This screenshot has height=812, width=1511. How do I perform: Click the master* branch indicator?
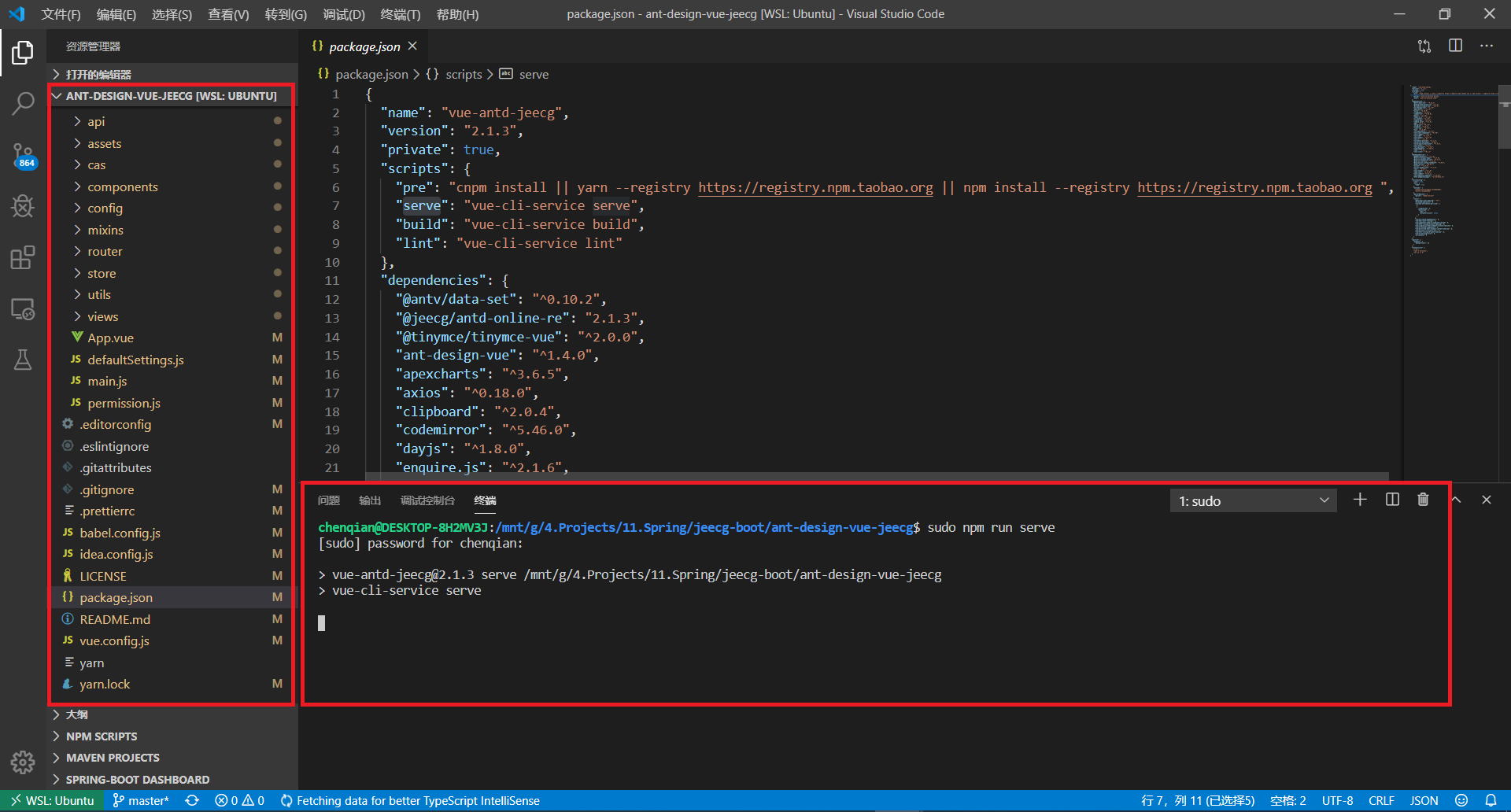(140, 800)
